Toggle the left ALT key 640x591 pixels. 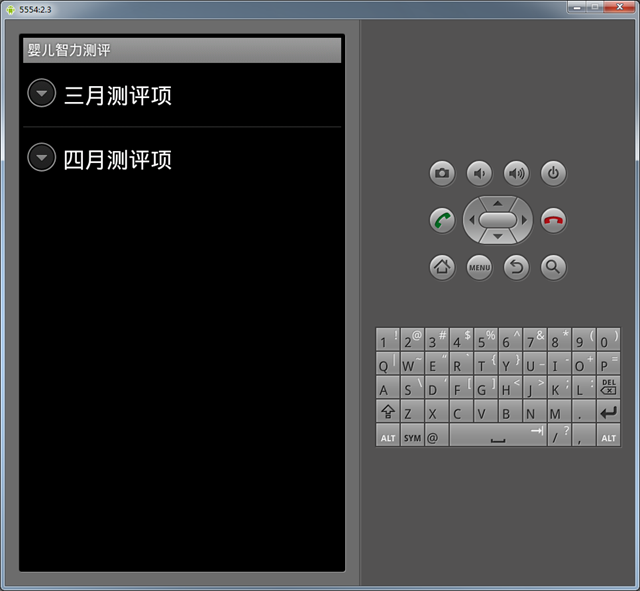pos(387,437)
